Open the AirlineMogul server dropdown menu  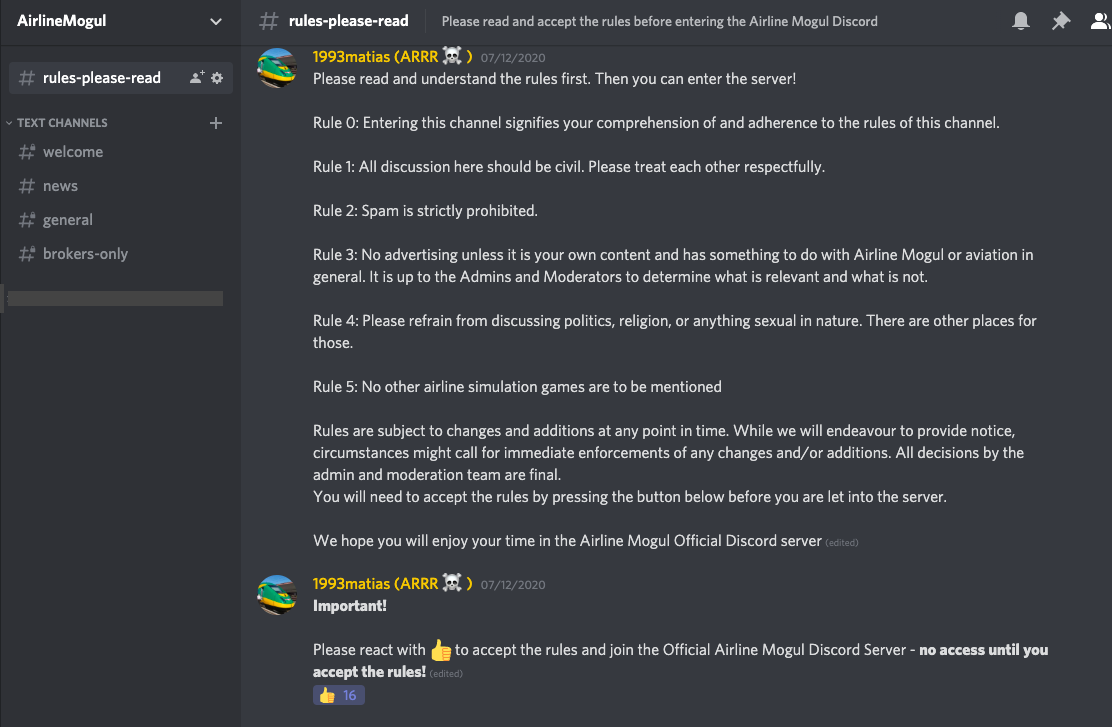point(216,21)
